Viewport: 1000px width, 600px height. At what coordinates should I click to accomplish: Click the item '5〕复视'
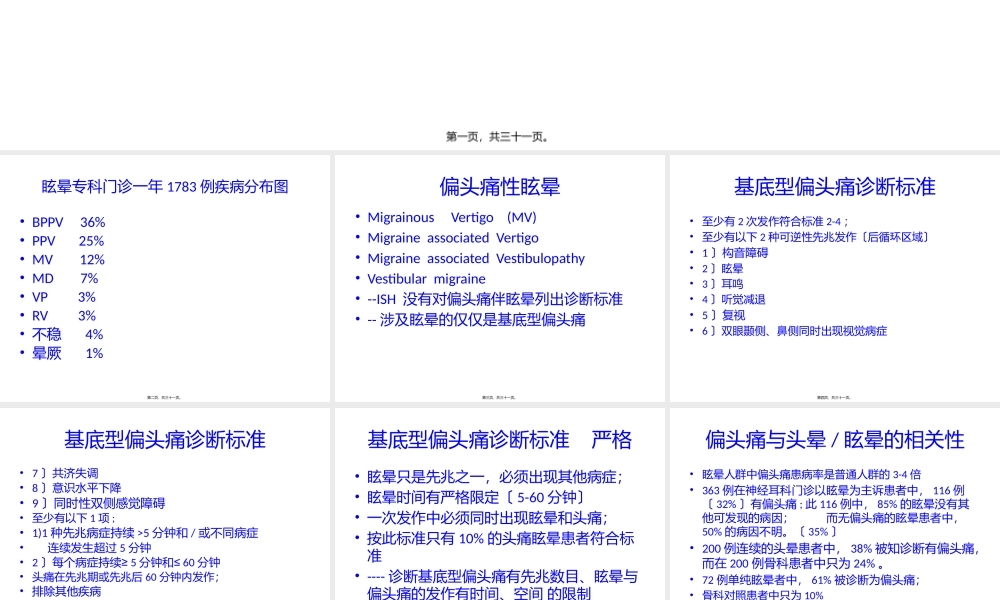point(723,315)
